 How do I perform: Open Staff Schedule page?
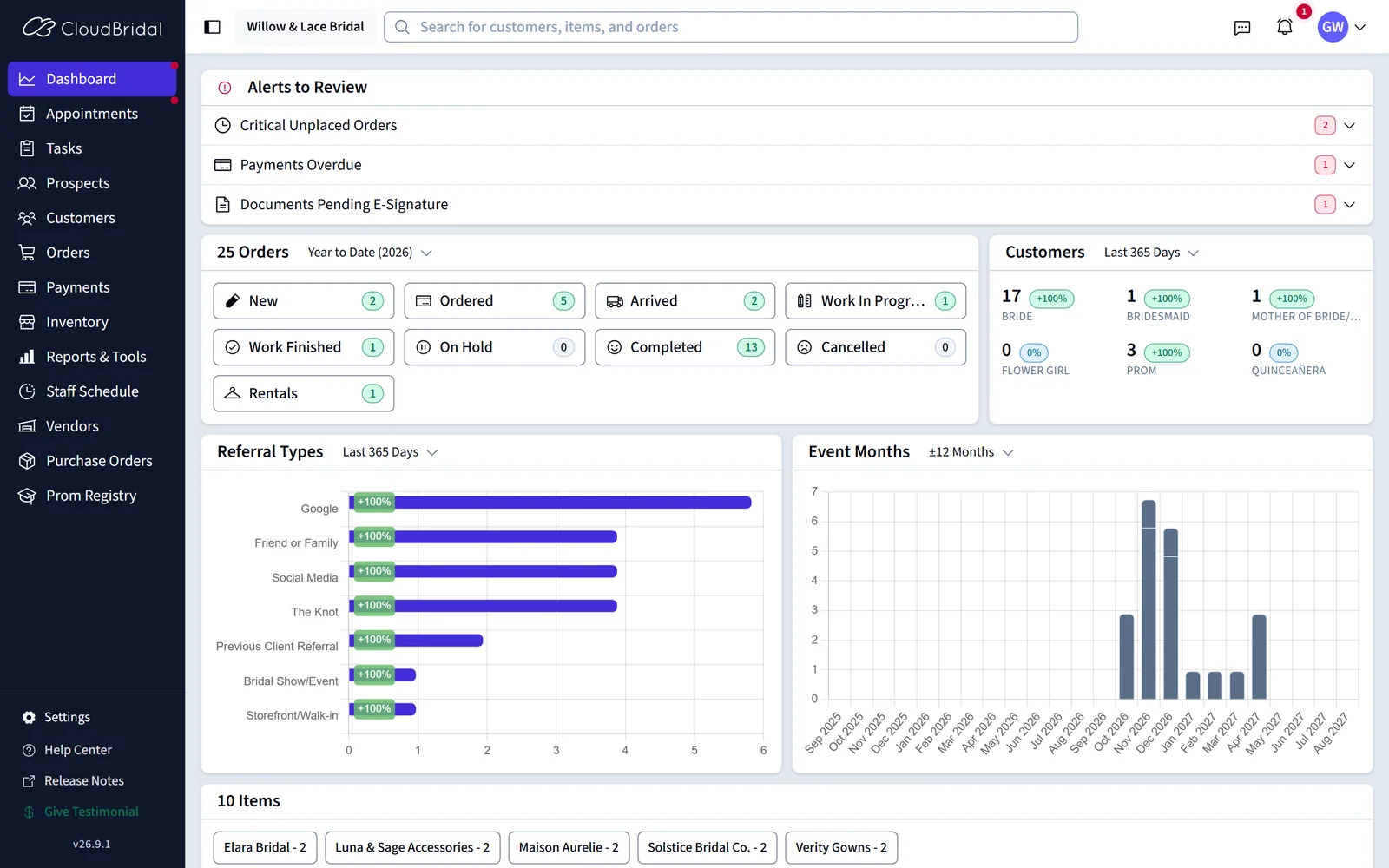[92, 391]
